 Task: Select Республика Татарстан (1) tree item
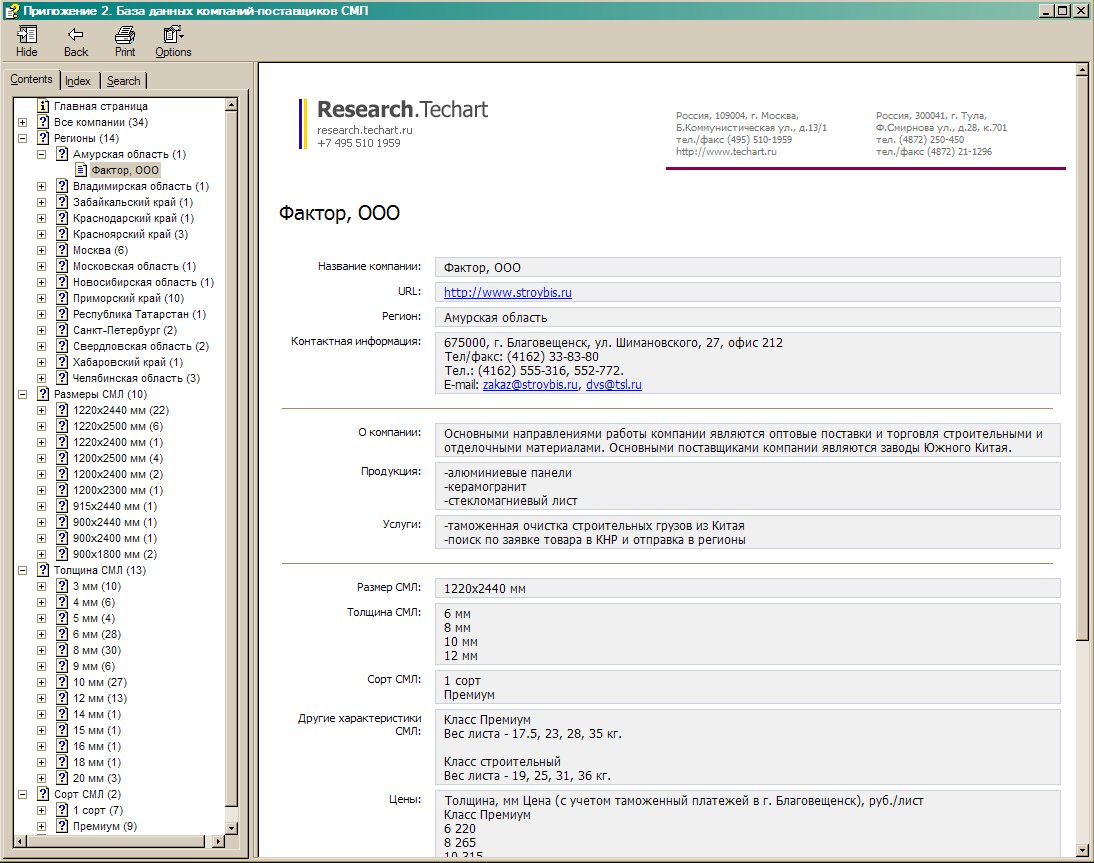[140, 315]
